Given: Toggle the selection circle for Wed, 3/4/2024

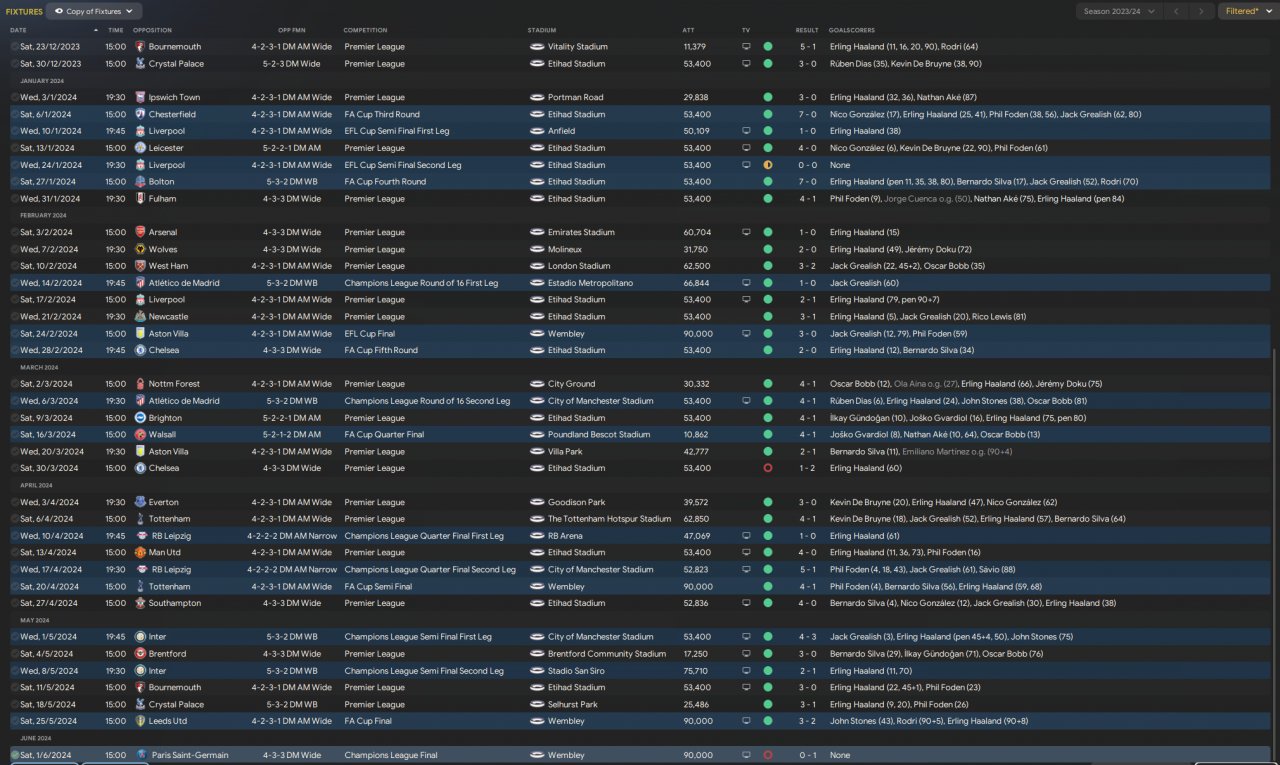Looking at the screenshot, I should coord(15,502).
